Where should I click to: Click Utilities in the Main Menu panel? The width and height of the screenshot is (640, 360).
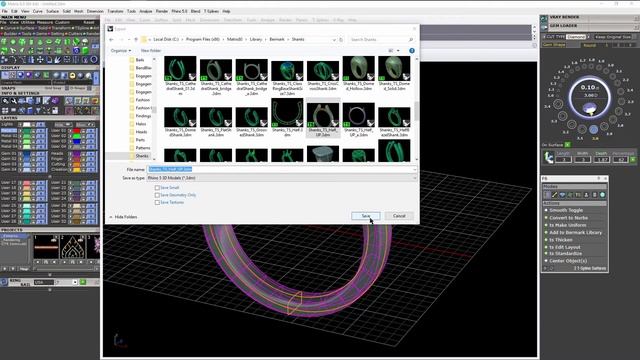pyautogui.click(x=28, y=23)
